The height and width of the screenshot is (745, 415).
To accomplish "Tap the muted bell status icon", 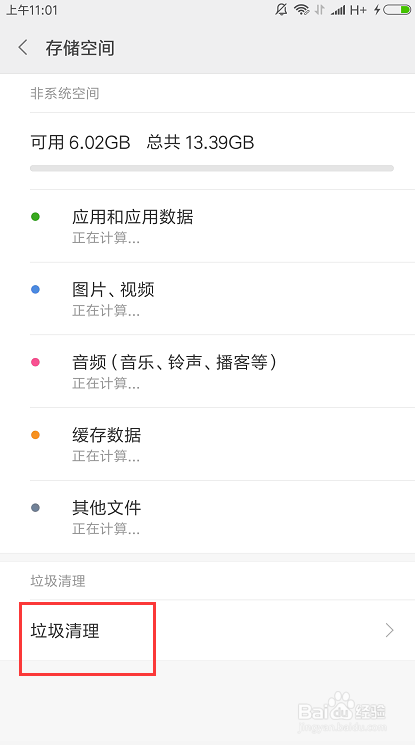I will tap(281, 10).
